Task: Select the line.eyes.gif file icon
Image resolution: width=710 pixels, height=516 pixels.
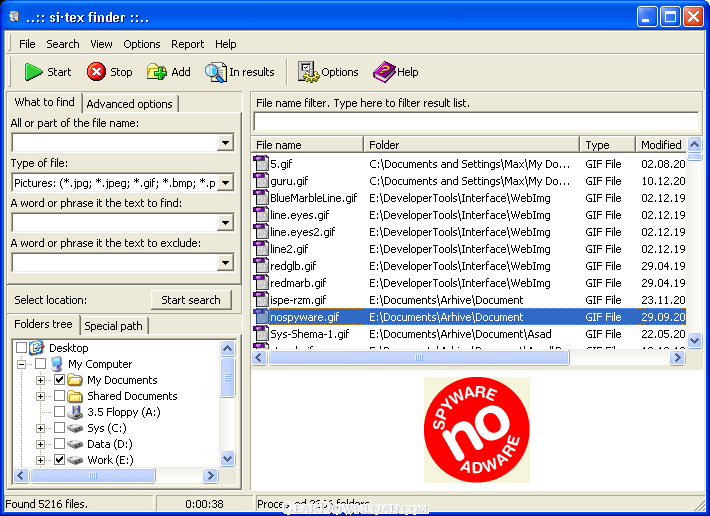Action: 261,215
